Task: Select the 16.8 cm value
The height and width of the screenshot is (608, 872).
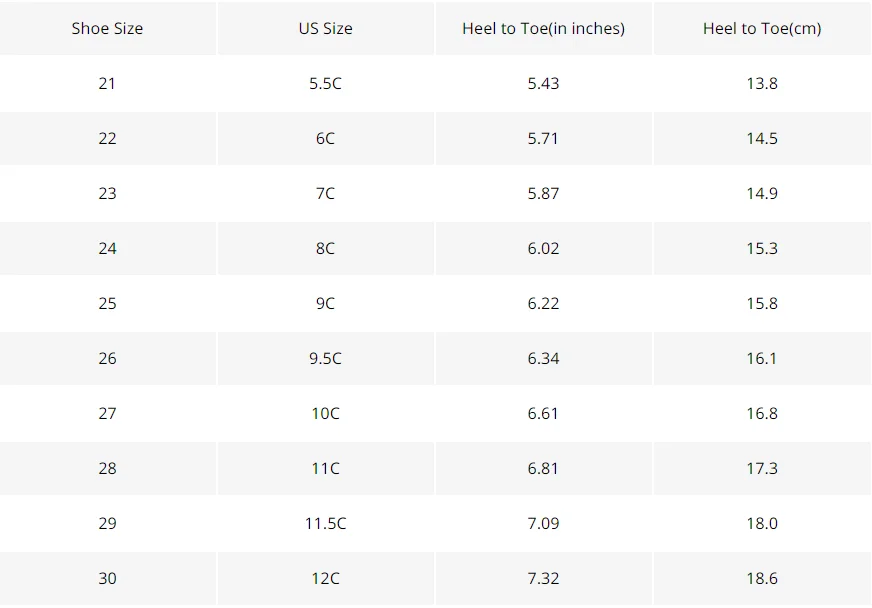Action: point(762,413)
